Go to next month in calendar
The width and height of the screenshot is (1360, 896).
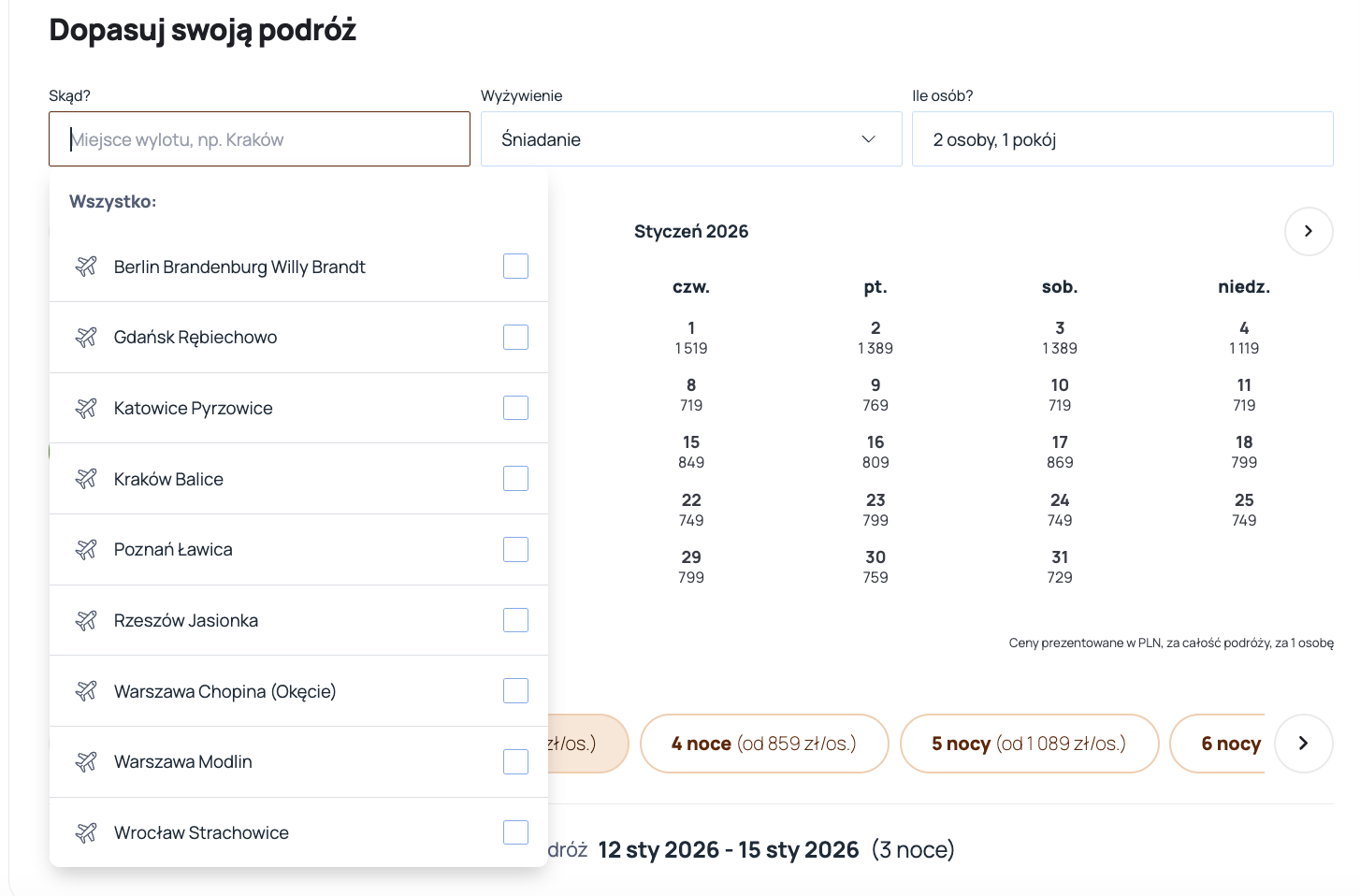tap(1308, 231)
